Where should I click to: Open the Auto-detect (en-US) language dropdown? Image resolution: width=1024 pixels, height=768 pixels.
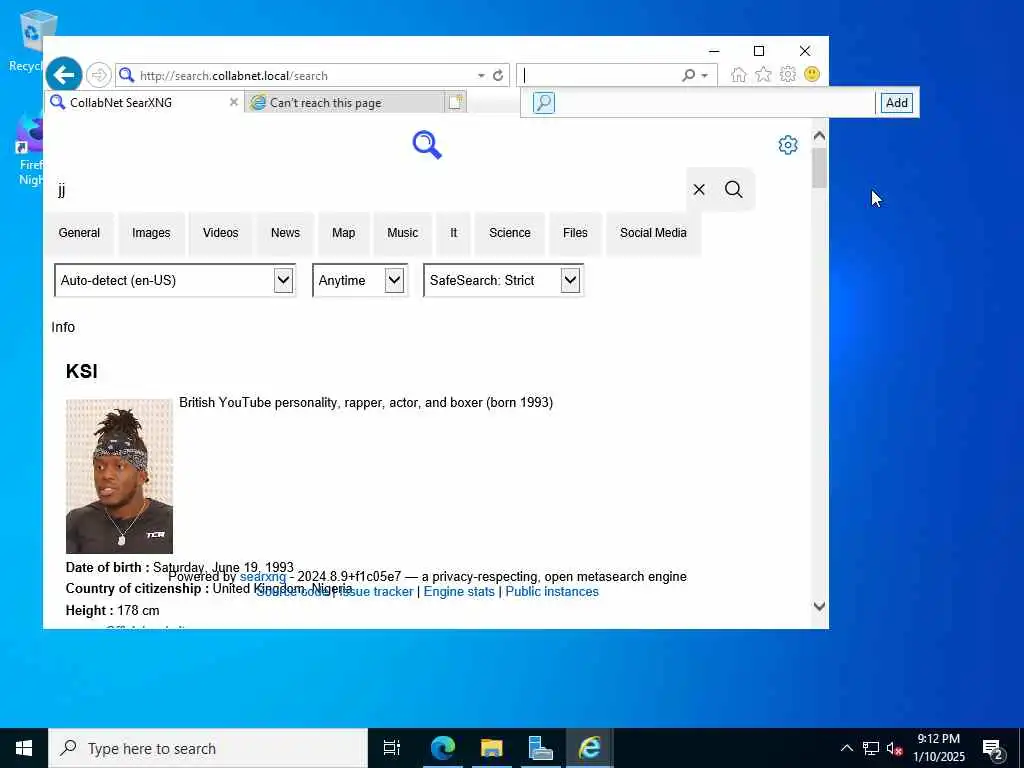click(x=175, y=280)
